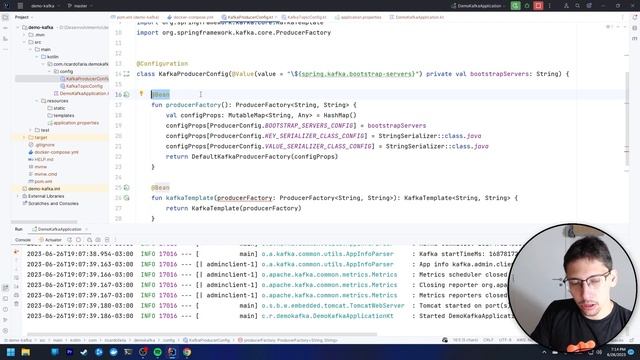
Task: Open the Notifications bell icon
Action: pos(635,18)
